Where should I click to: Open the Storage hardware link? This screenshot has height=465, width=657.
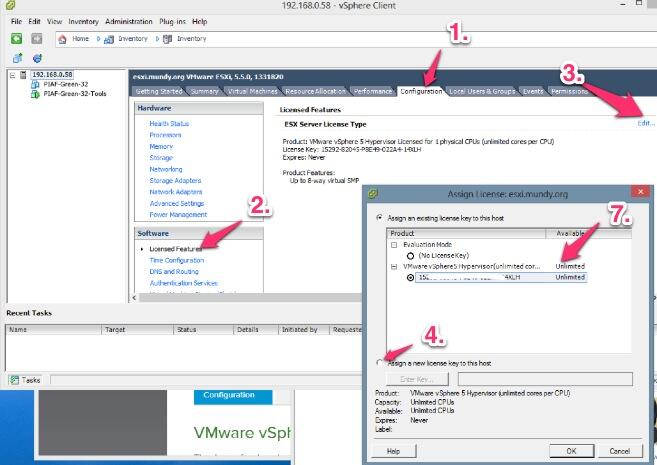[x=161, y=158]
